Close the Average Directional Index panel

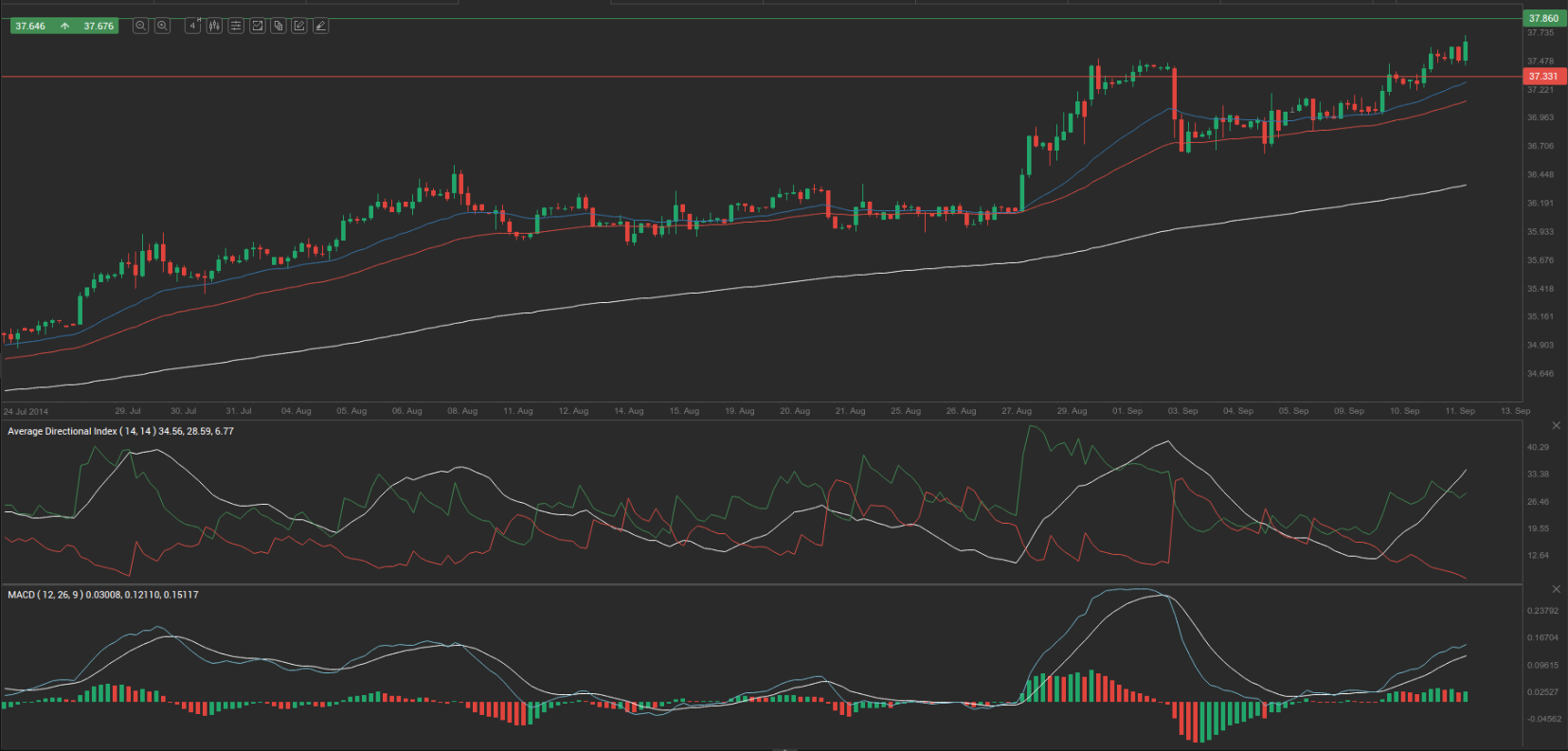point(1556,426)
